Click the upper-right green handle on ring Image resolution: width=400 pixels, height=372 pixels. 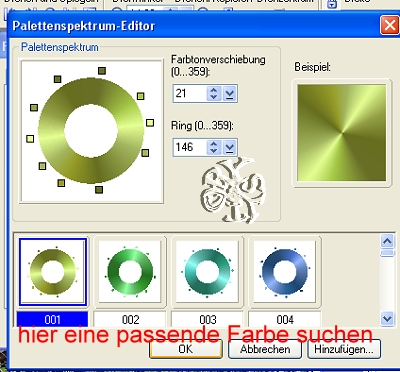tap(141, 96)
